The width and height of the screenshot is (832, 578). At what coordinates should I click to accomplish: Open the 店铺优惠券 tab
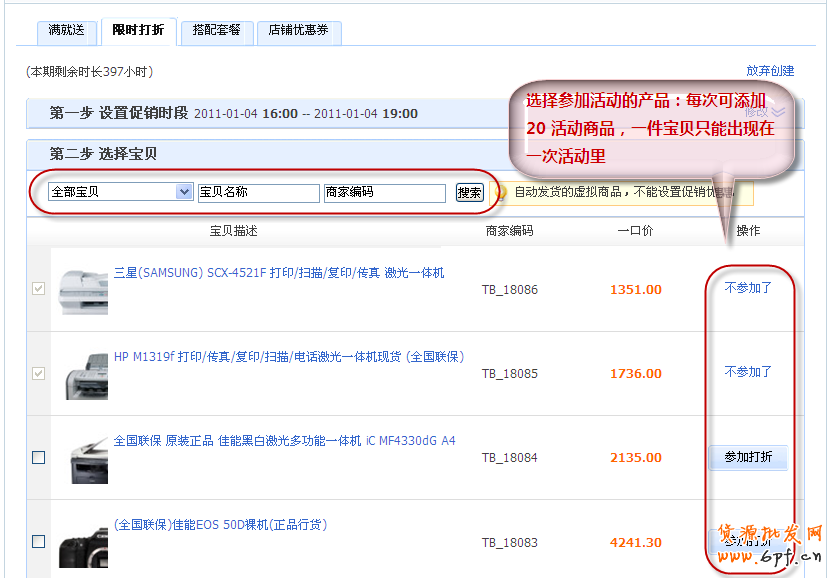coord(298,31)
